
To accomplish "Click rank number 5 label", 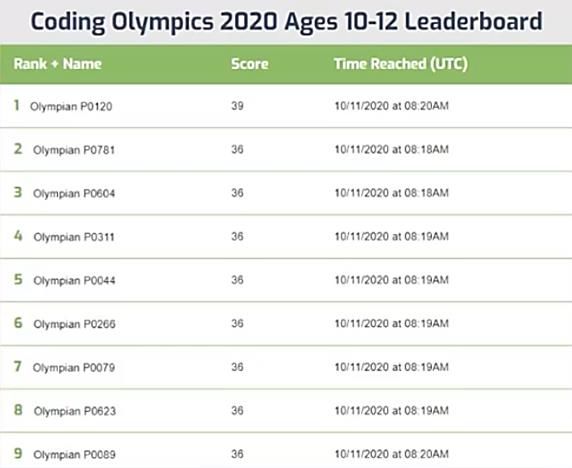I will [18, 279].
